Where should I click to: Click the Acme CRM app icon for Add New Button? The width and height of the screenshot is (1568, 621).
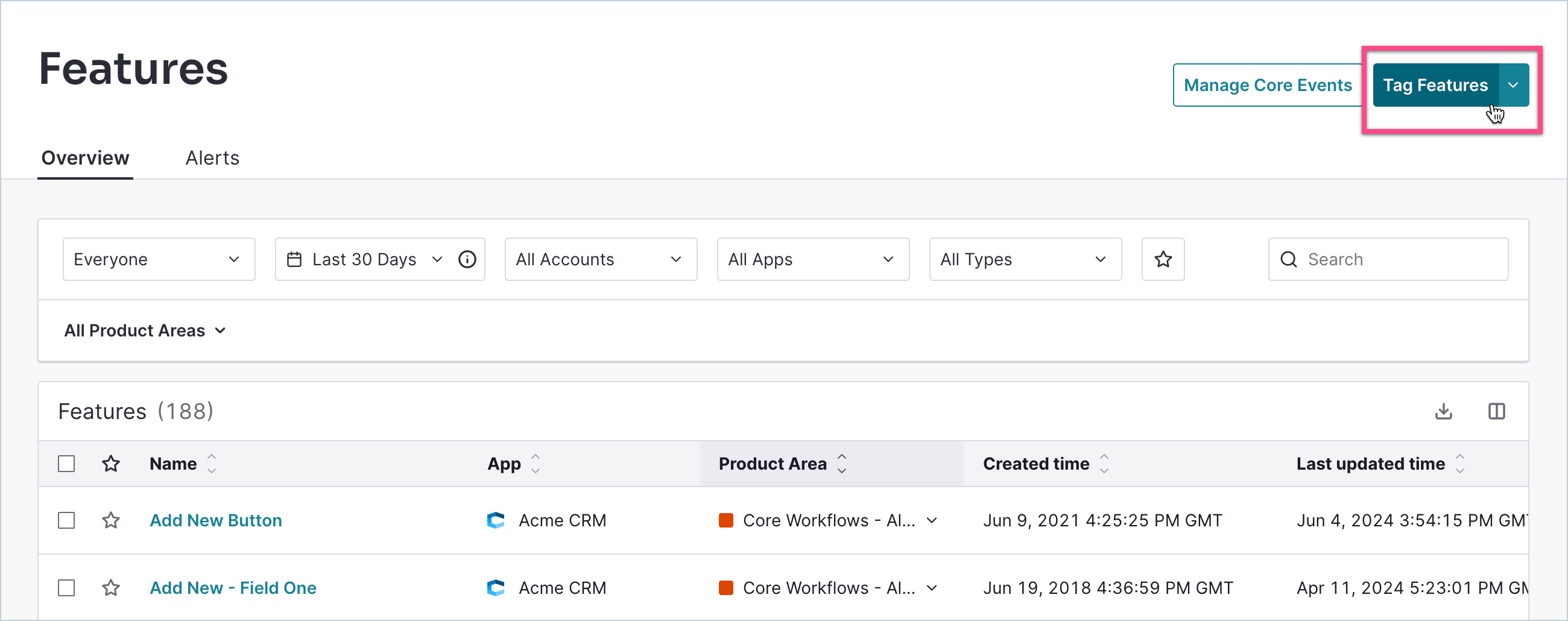pyautogui.click(x=496, y=520)
